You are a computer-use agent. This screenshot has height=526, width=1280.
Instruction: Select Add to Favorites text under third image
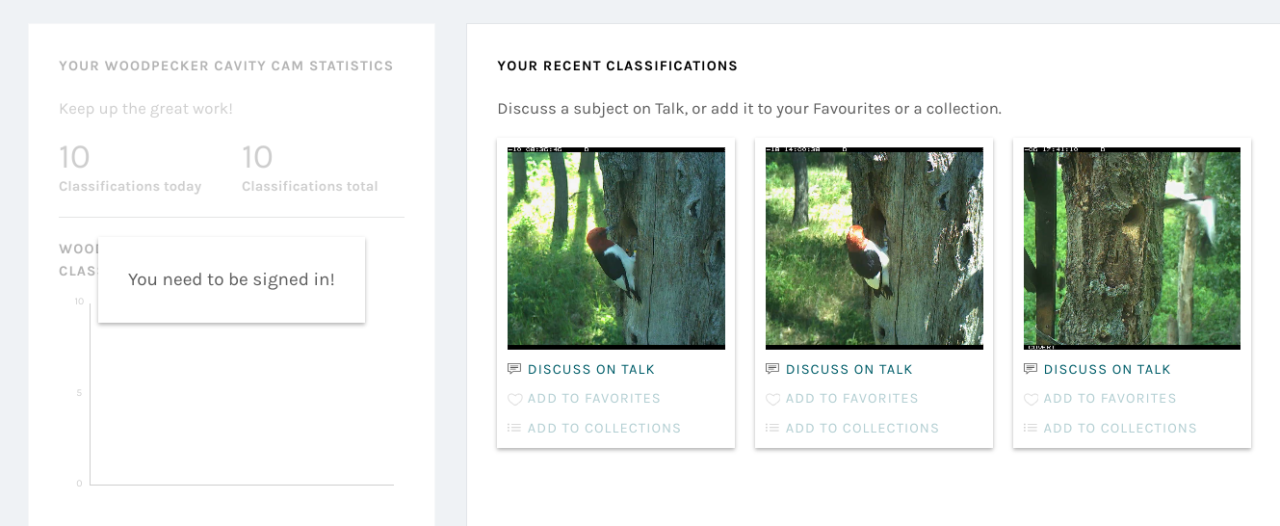(1110, 398)
